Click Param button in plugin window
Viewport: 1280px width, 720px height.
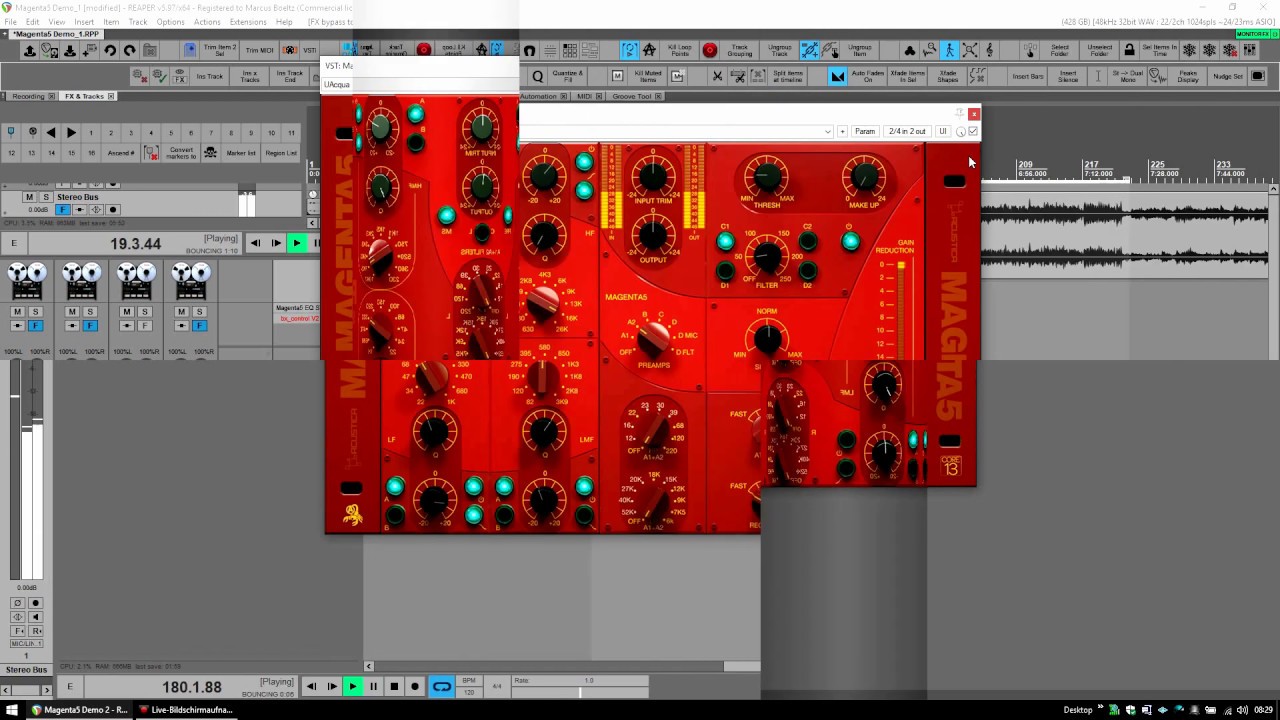pos(865,131)
